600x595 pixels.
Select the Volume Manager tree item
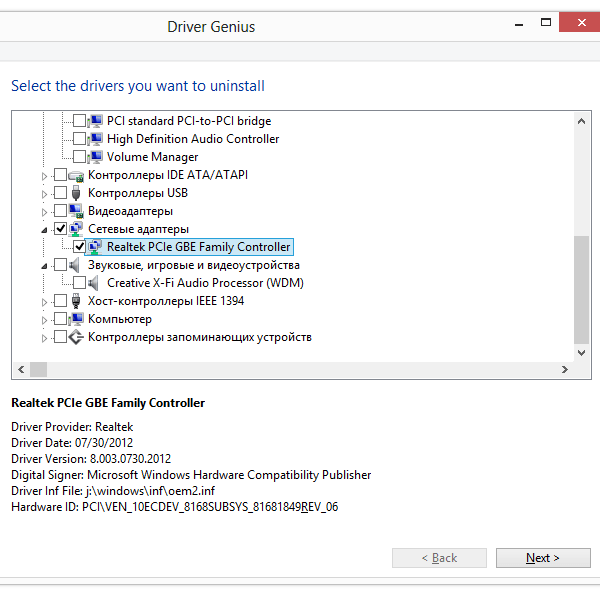click(x=152, y=157)
